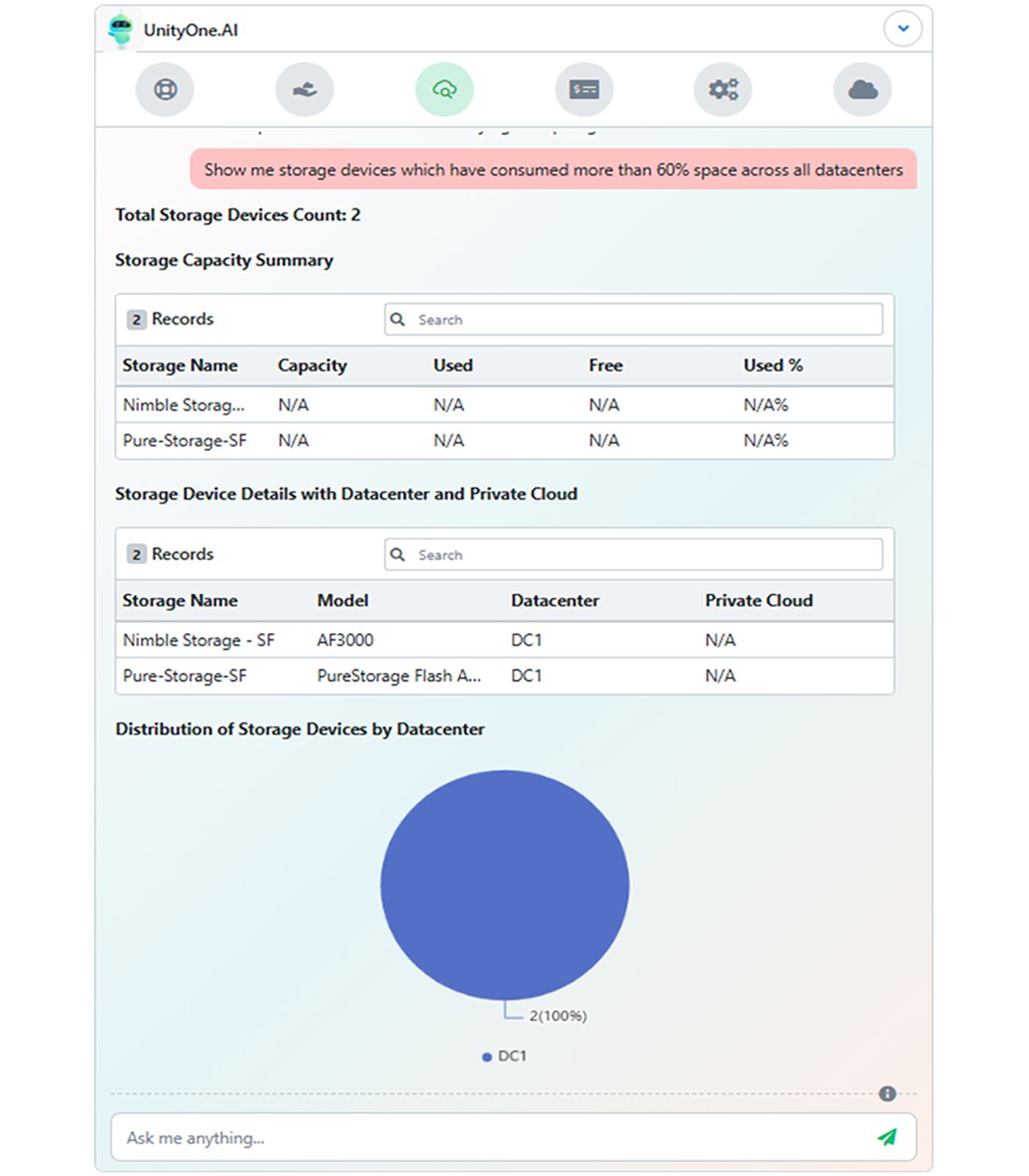Screen dimensions: 1029x1176
Task: Click the magnifier icon in device details search
Action: coord(398,554)
